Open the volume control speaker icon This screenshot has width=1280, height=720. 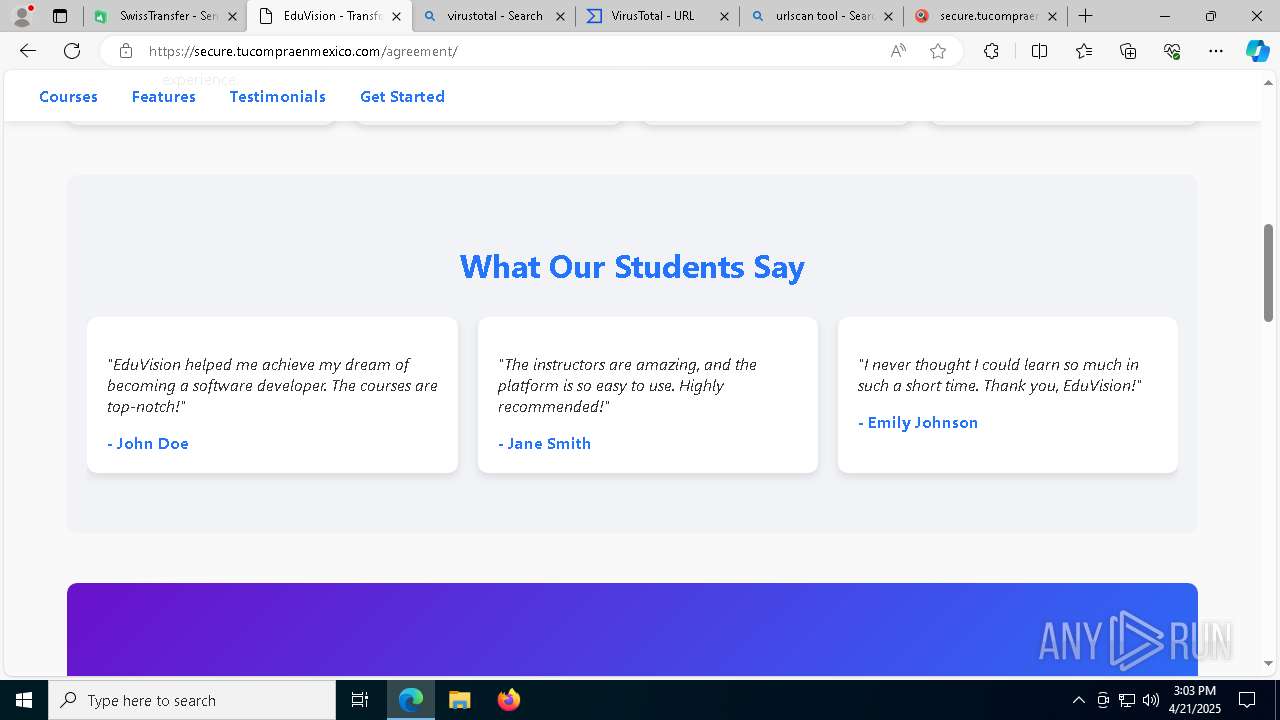pos(1150,700)
